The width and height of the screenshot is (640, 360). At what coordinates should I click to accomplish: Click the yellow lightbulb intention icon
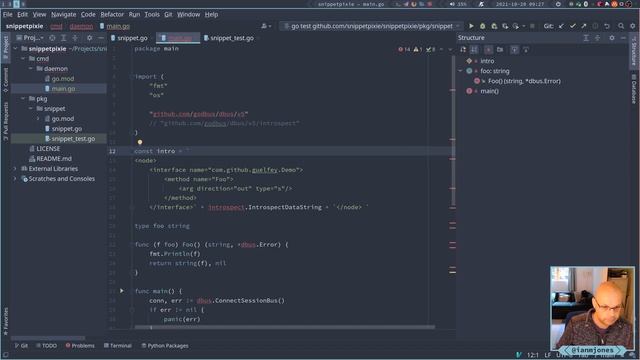click(140, 142)
